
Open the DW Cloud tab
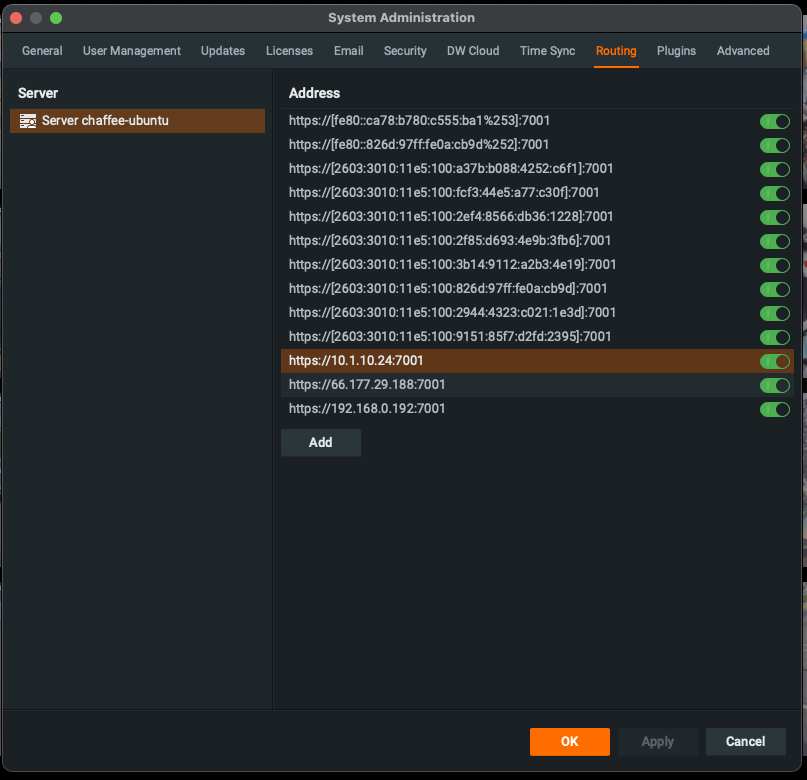(x=473, y=51)
